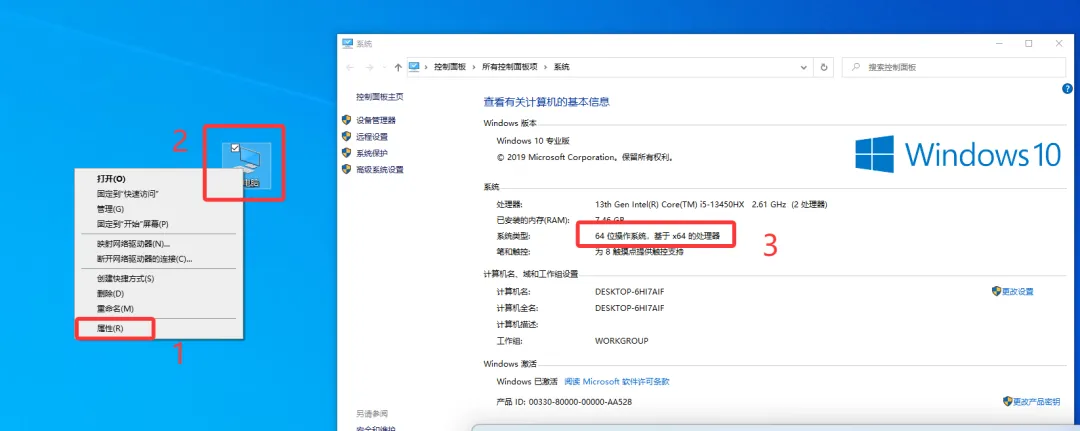This screenshot has width=1080, height=431.
Task: Open the recent locations chevron beside the forward arrow
Action: [x=384, y=67]
